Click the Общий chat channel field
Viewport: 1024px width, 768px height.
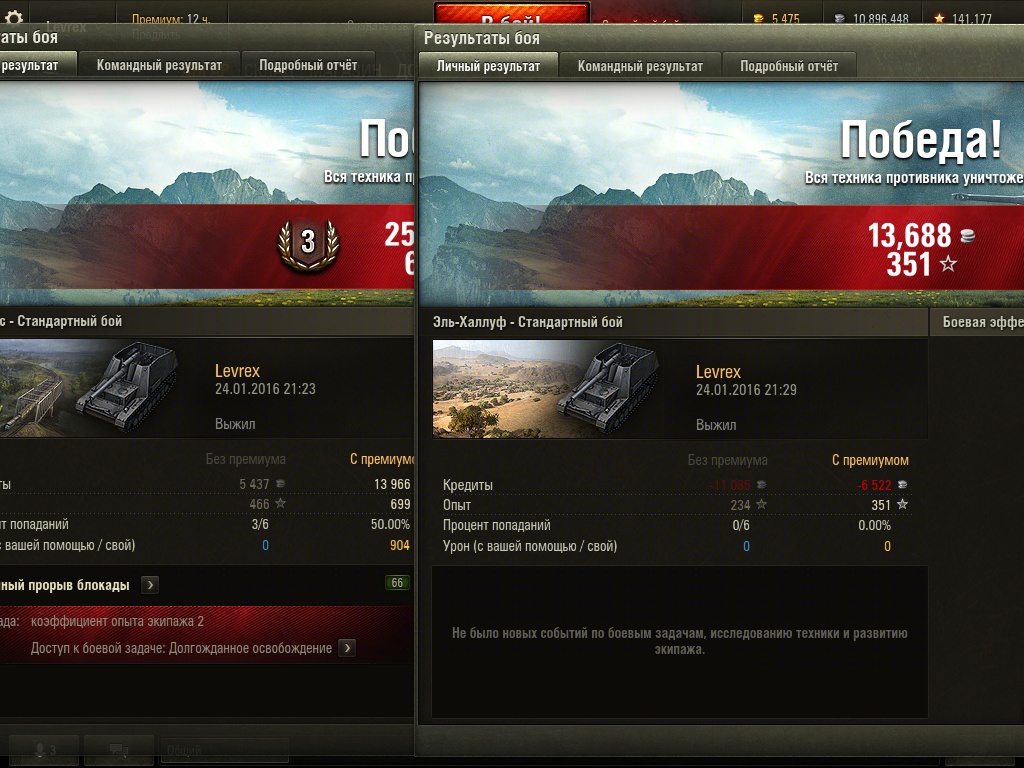point(224,750)
